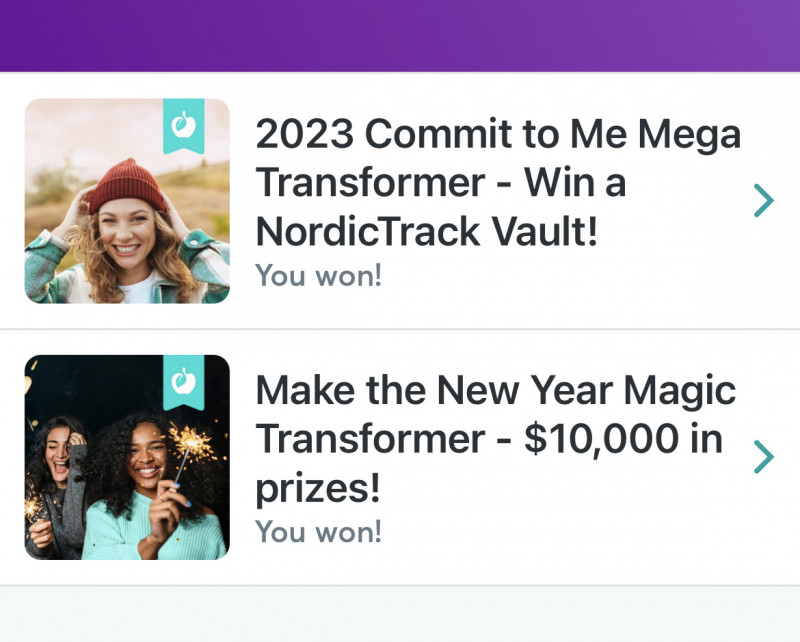Click the empty area below the challenge list
Screen dimensions: 800x642
point(400,614)
